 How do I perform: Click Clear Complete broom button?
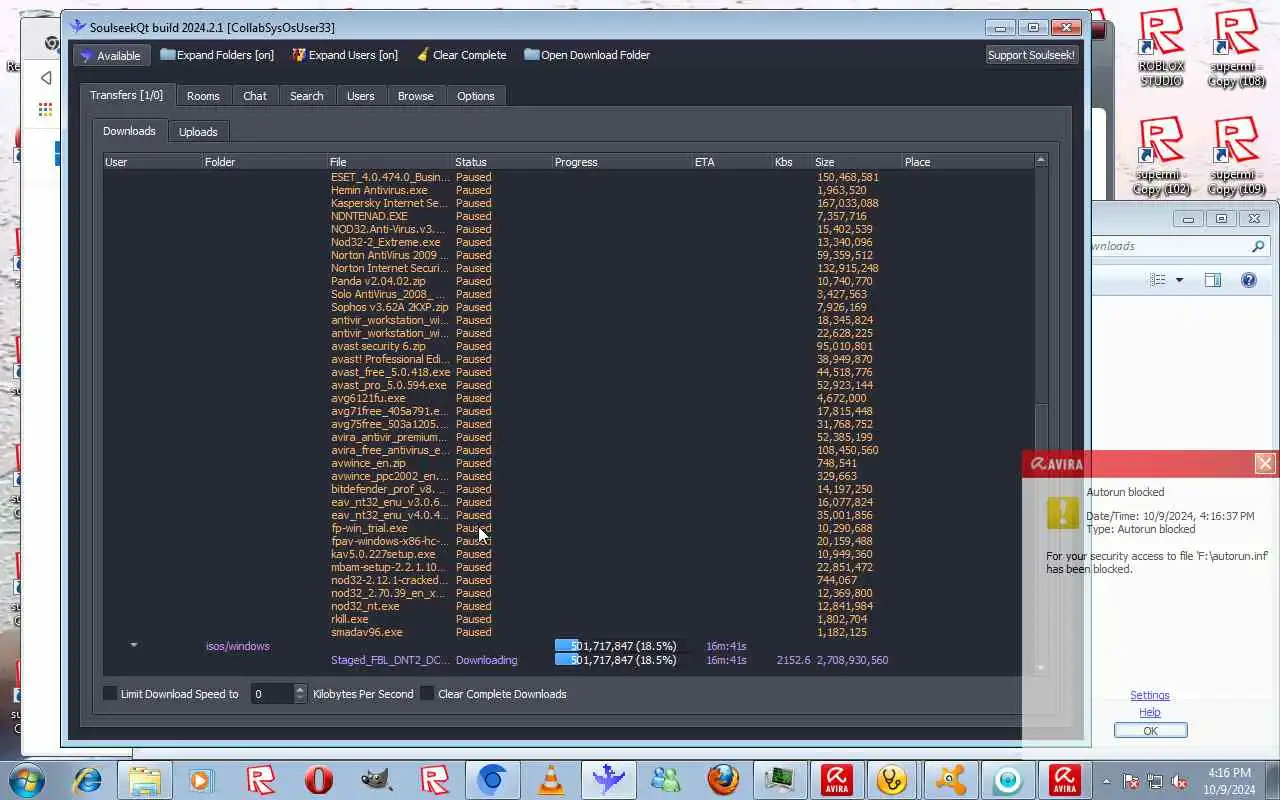tap(461, 55)
